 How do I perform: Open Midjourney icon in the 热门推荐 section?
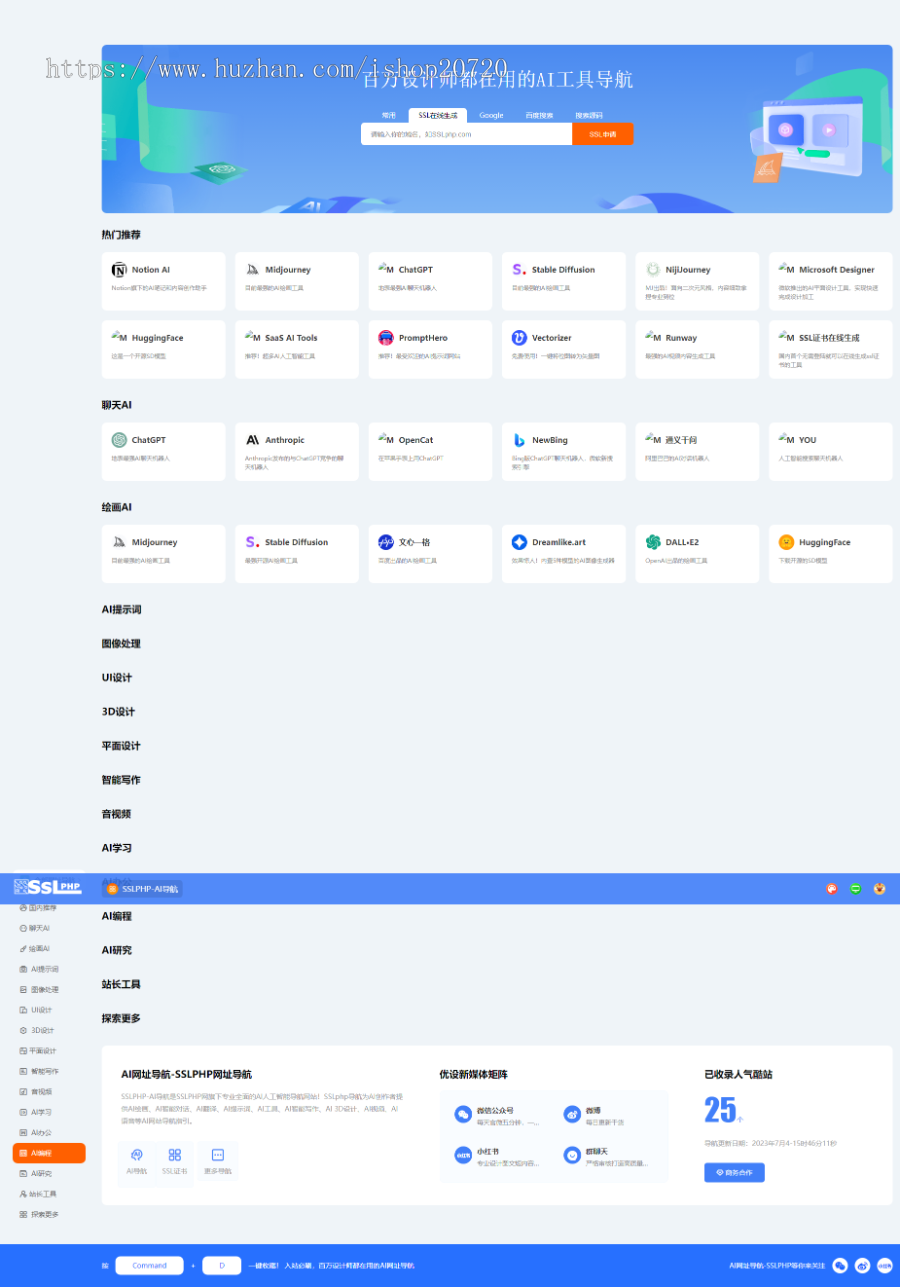tap(253, 270)
